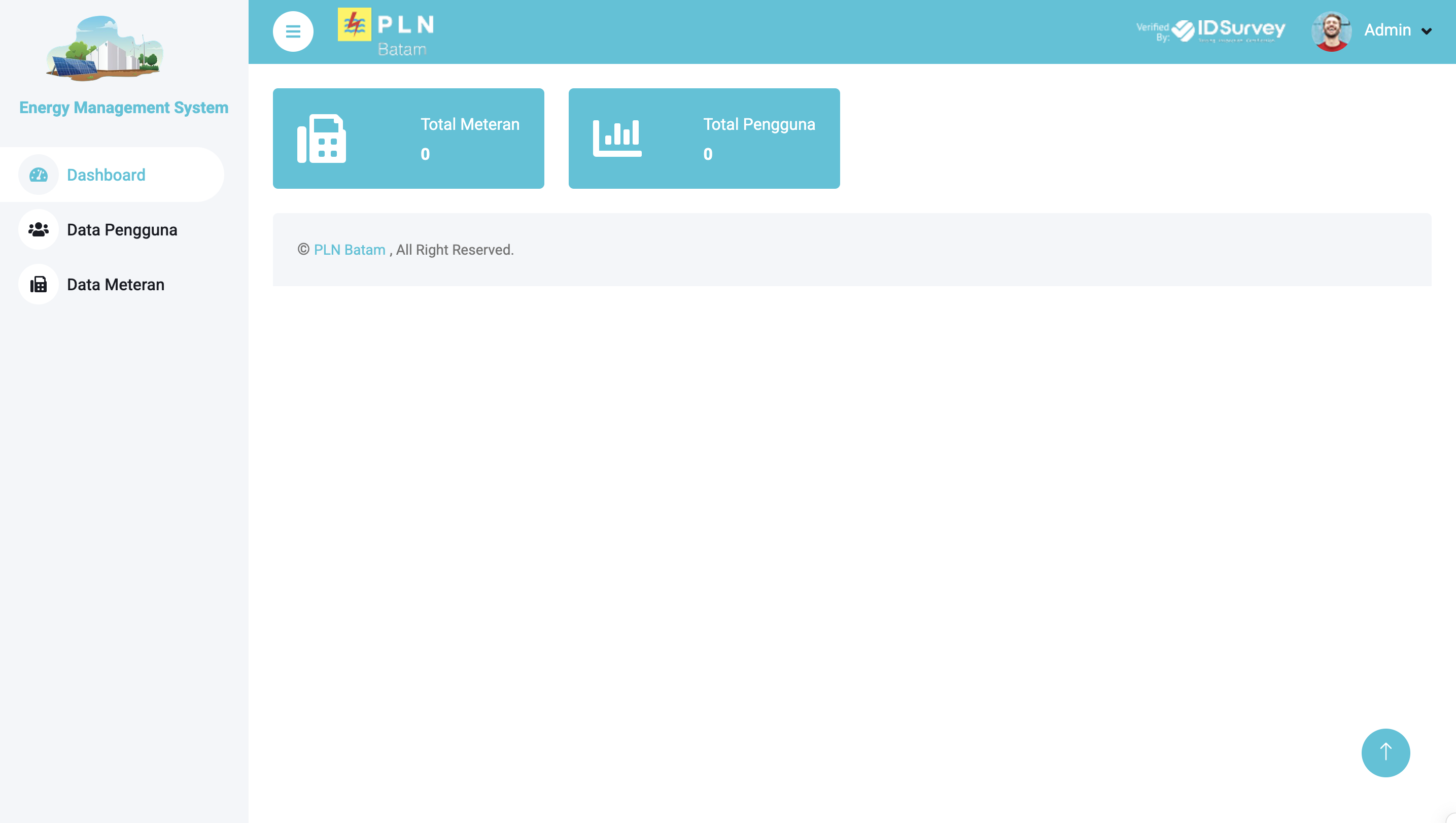Image resolution: width=1456 pixels, height=823 pixels.
Task: Click the large meter icon in Total Meteran card
Action: (322, 139)
